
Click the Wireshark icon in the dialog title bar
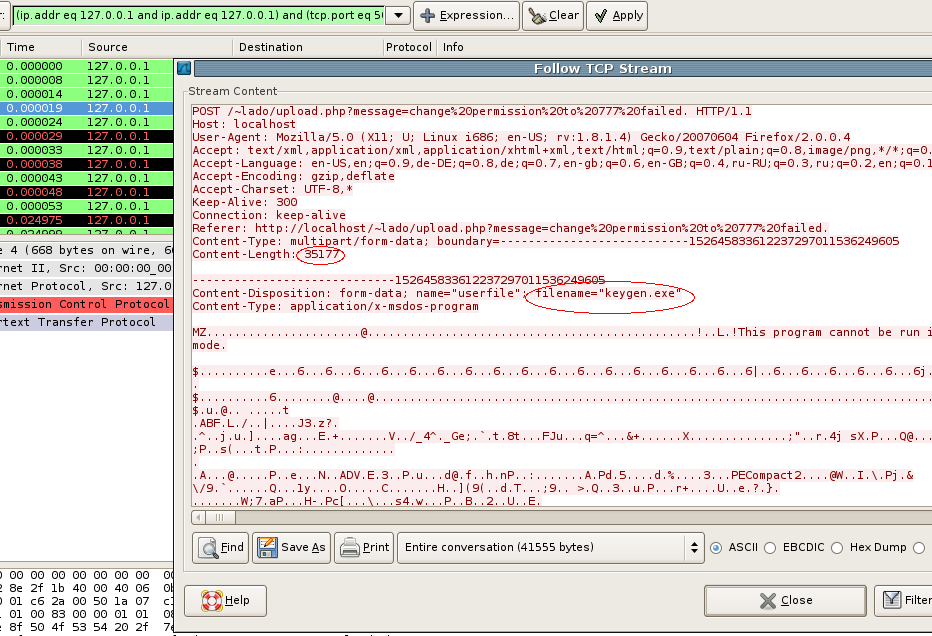(x=183, y=68)
